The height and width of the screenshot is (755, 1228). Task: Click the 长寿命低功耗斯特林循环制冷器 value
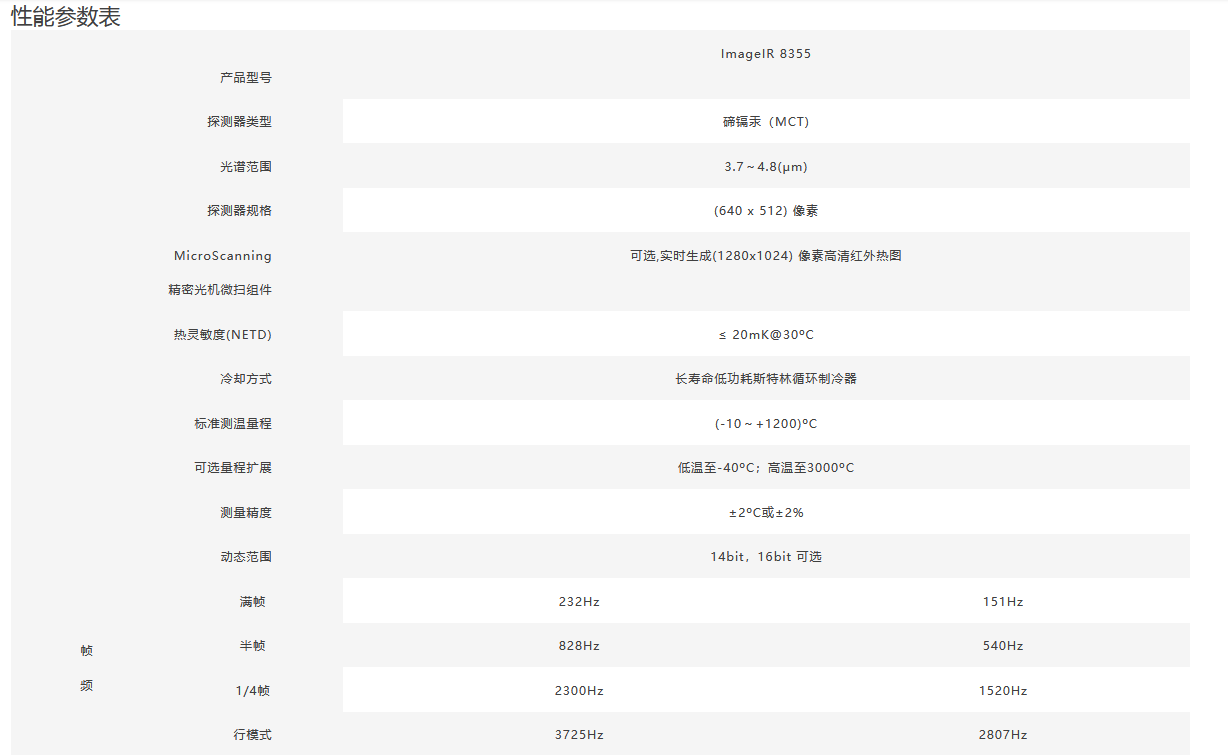766,379
